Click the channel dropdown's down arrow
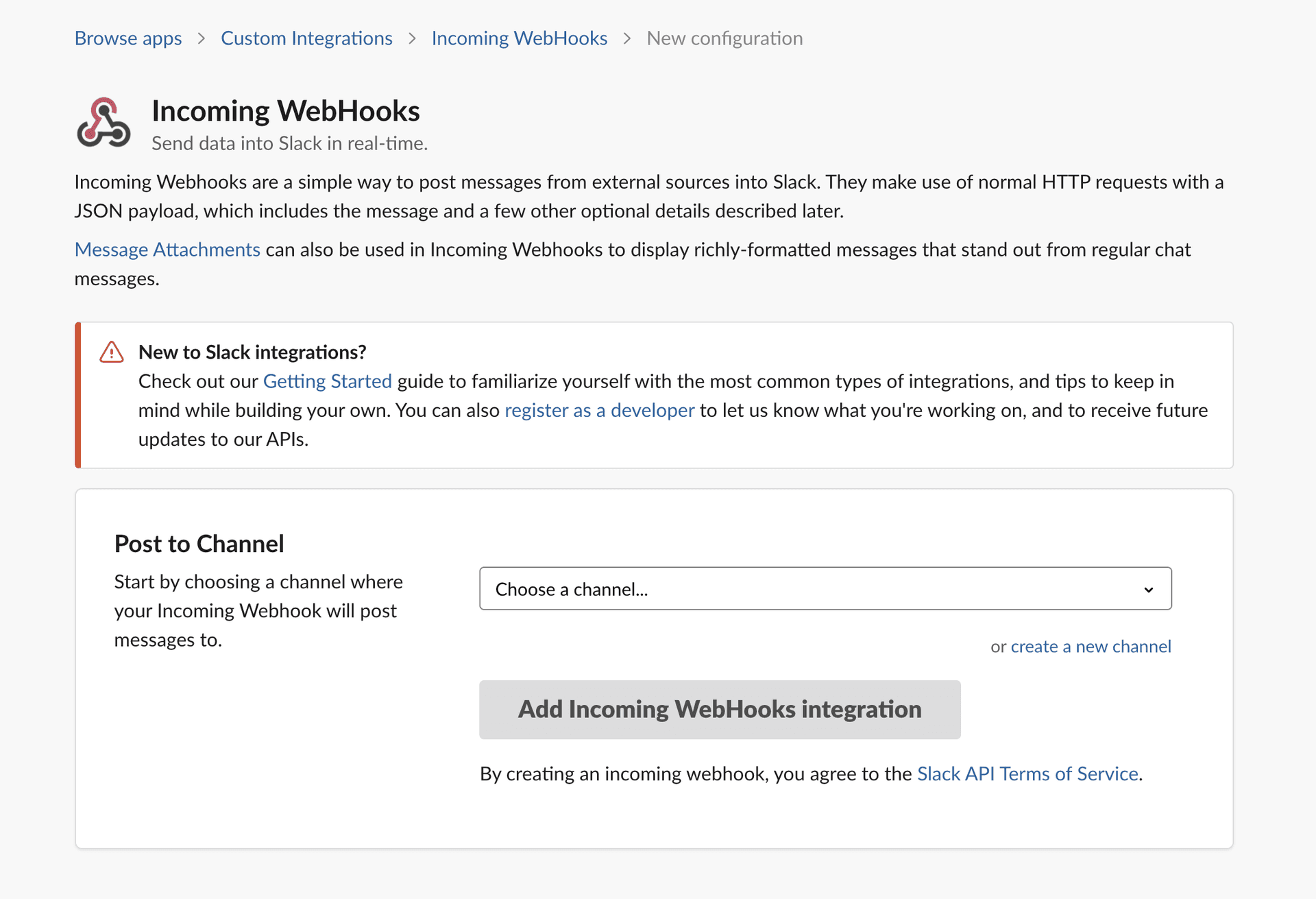 point(1148,590)
